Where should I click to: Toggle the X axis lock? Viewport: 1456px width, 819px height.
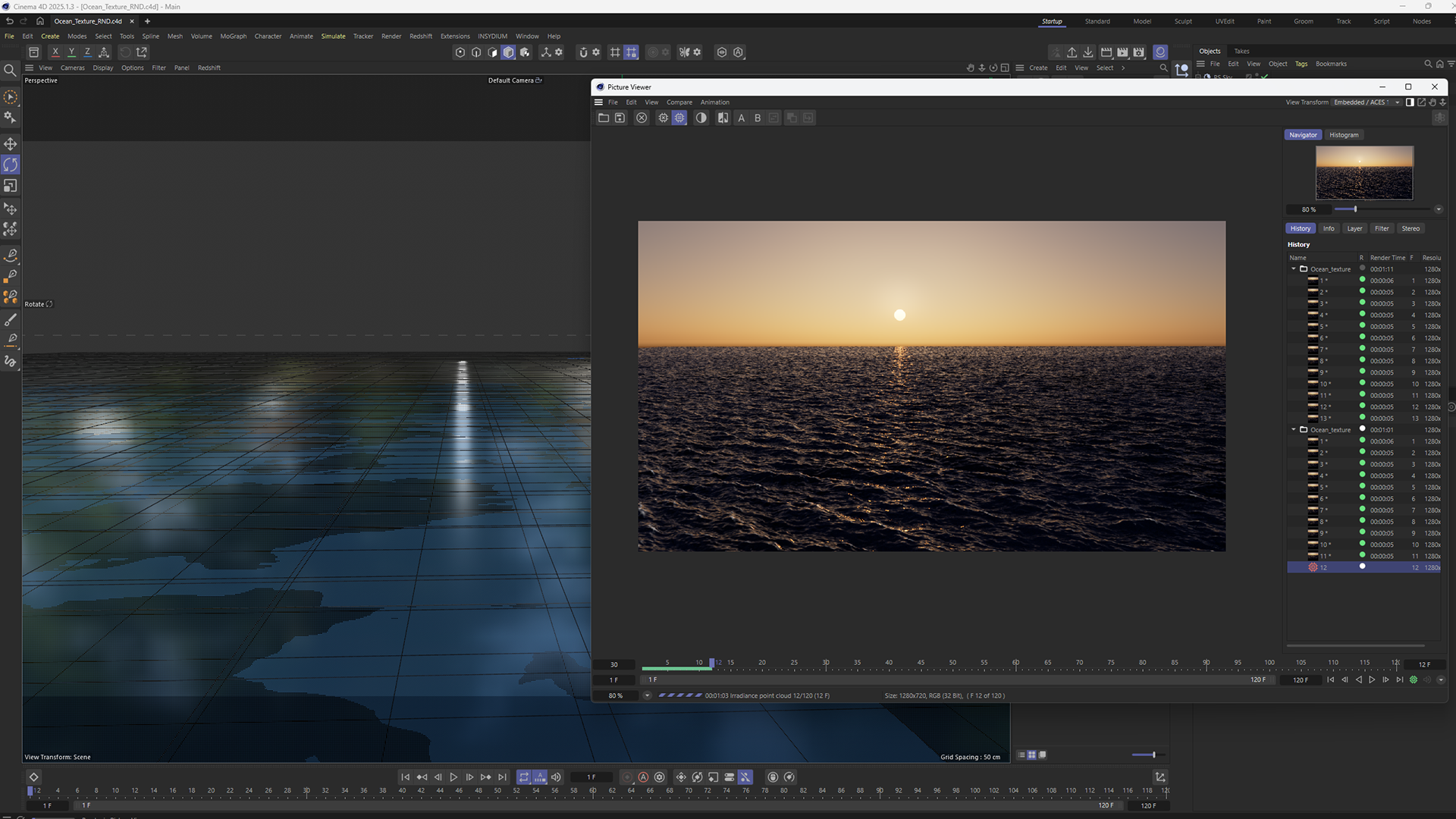(55, 52)
